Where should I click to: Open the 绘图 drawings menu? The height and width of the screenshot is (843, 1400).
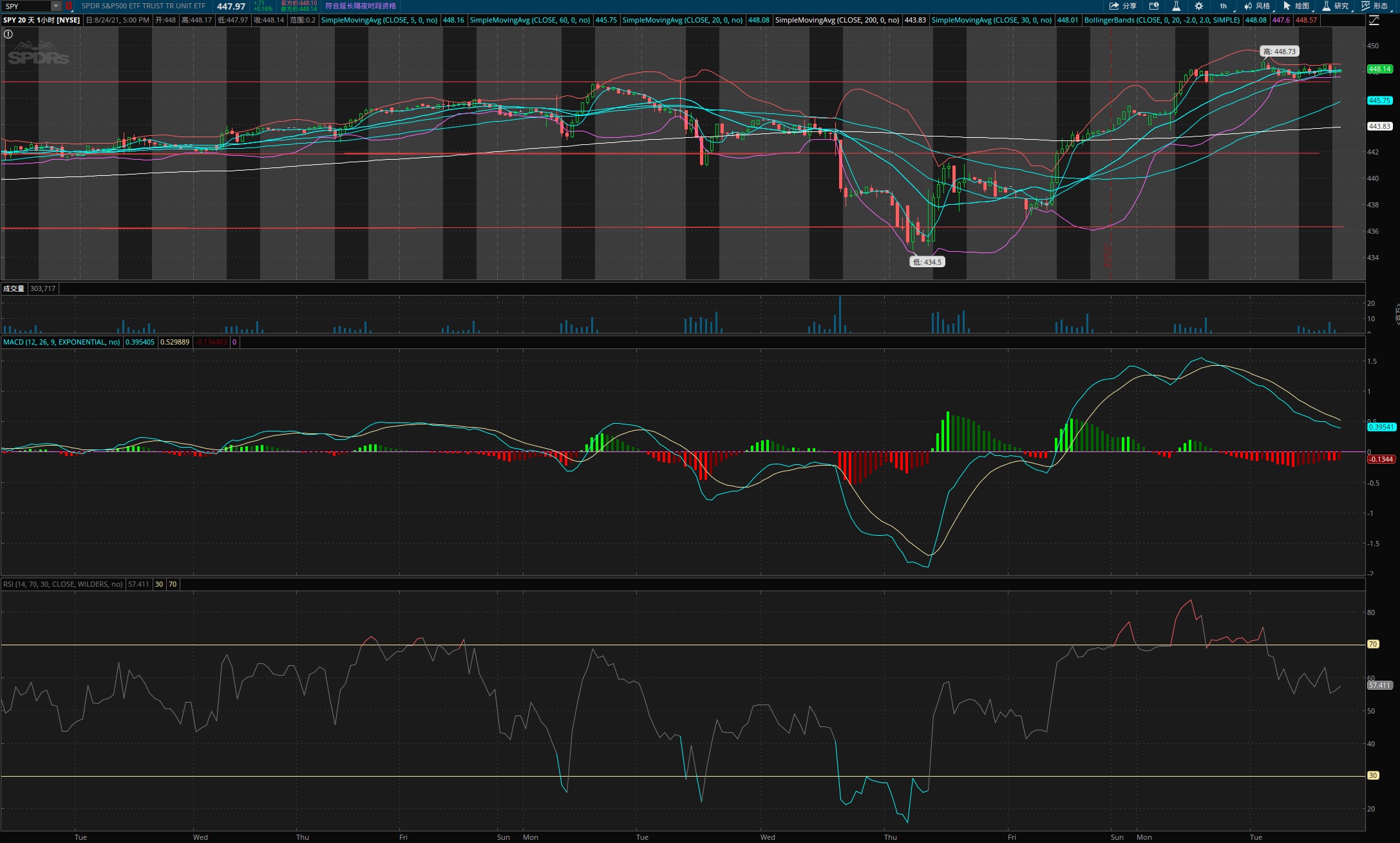pyautogui.click(x=1296, y=6)
